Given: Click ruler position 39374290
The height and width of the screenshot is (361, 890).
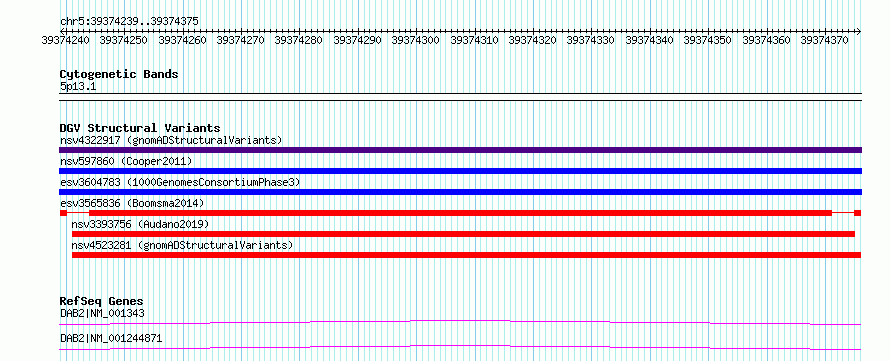Looking at the screenshot, I should [358, 40].
